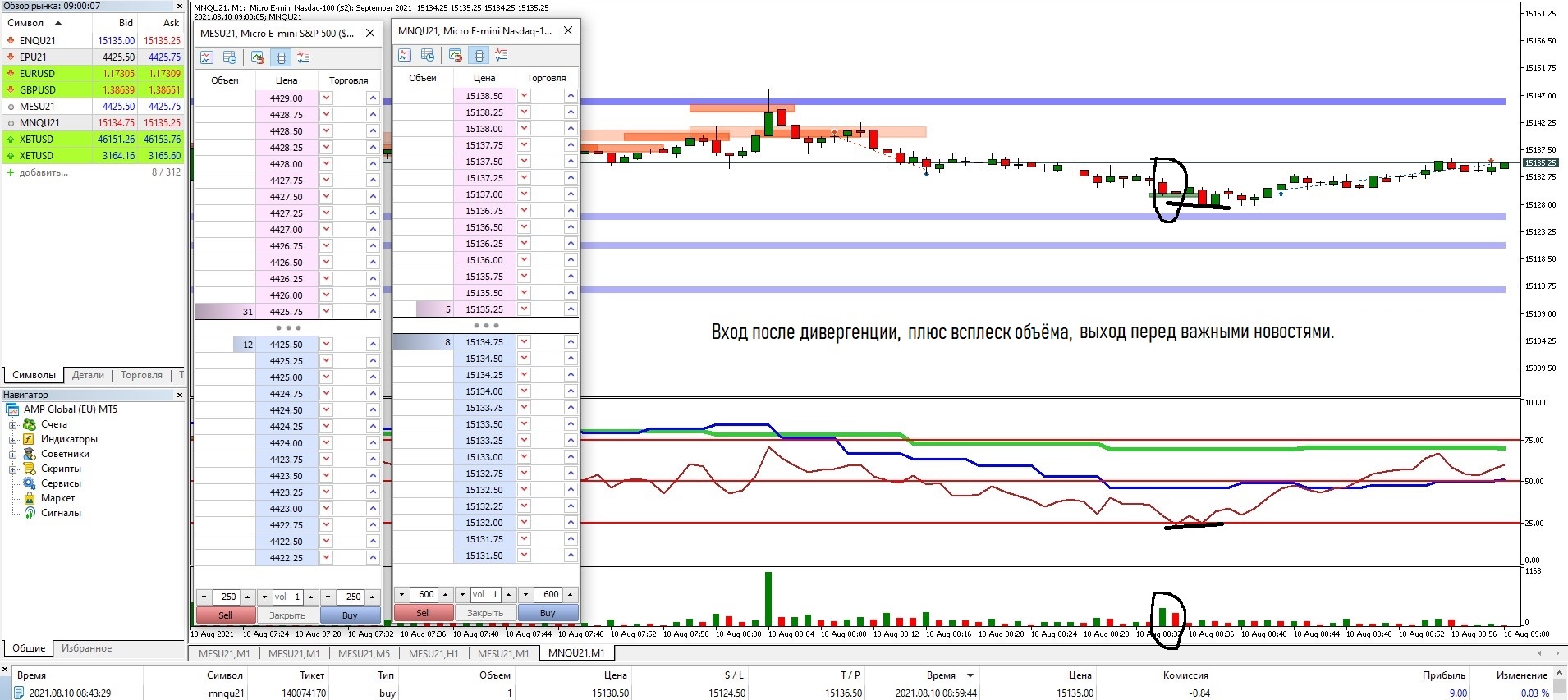This screenshot has width=1568, height=700.
Task: Open the Сигналы signal icon in Navigator
Action: (30, 513)
